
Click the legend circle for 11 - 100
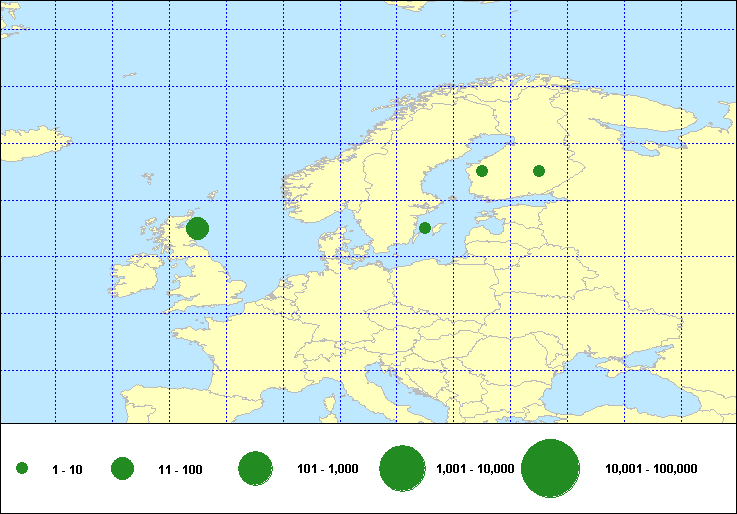(123, 468)
